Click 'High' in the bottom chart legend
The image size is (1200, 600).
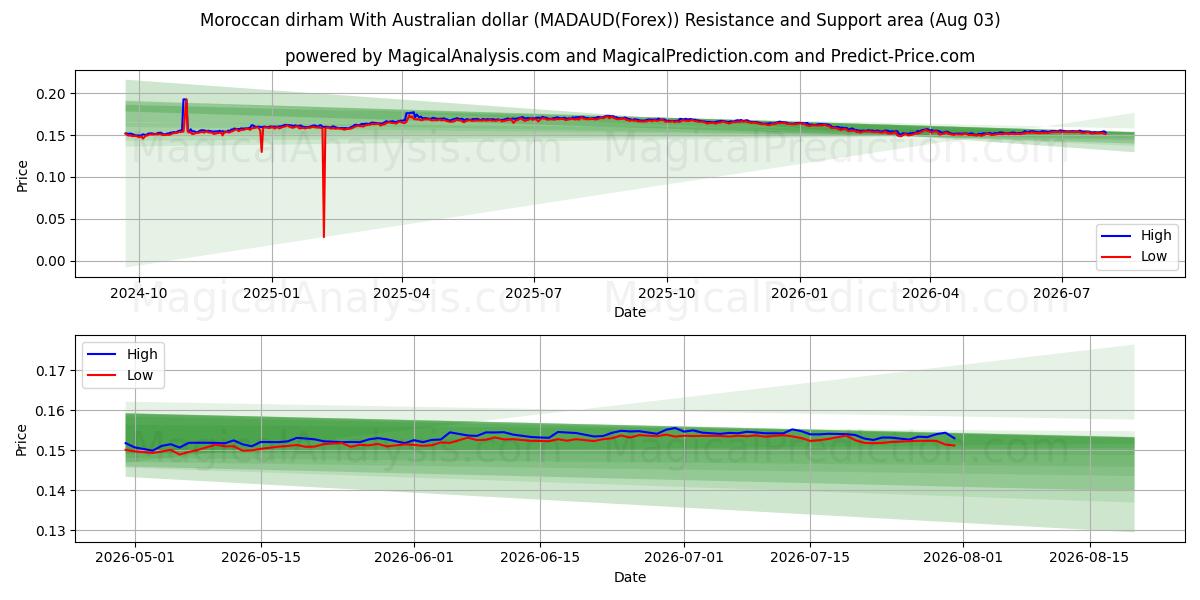coord(142,354)
